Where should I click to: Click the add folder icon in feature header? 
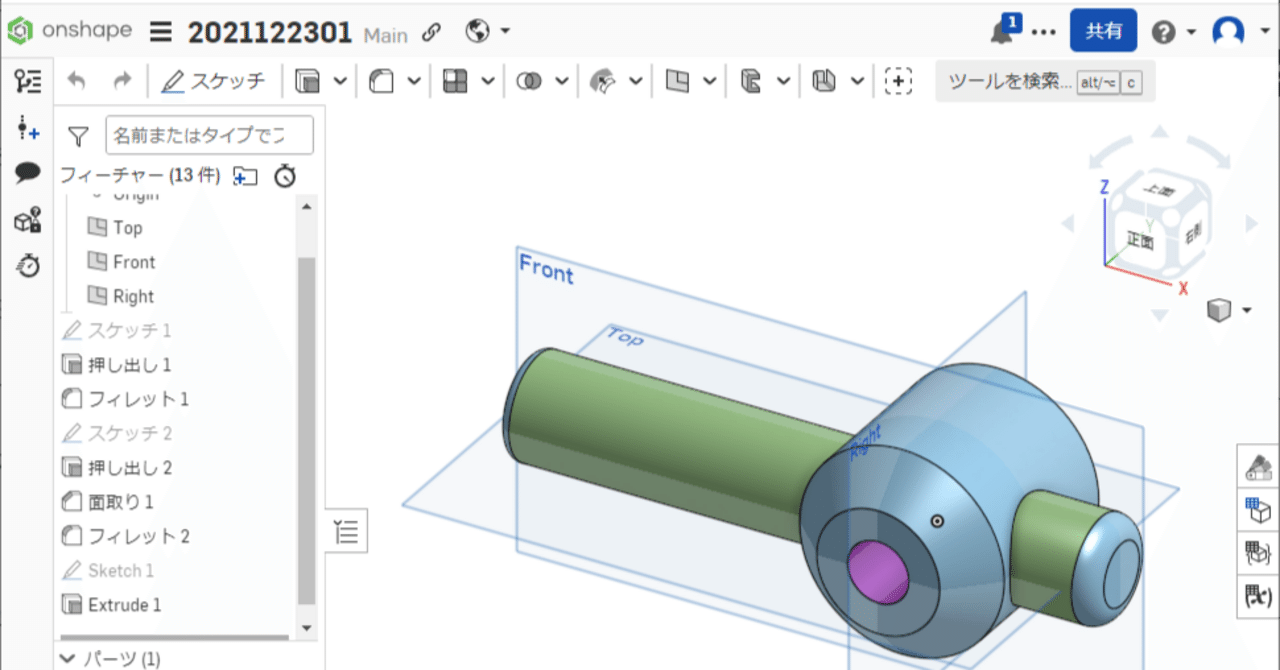click(245, 176)
